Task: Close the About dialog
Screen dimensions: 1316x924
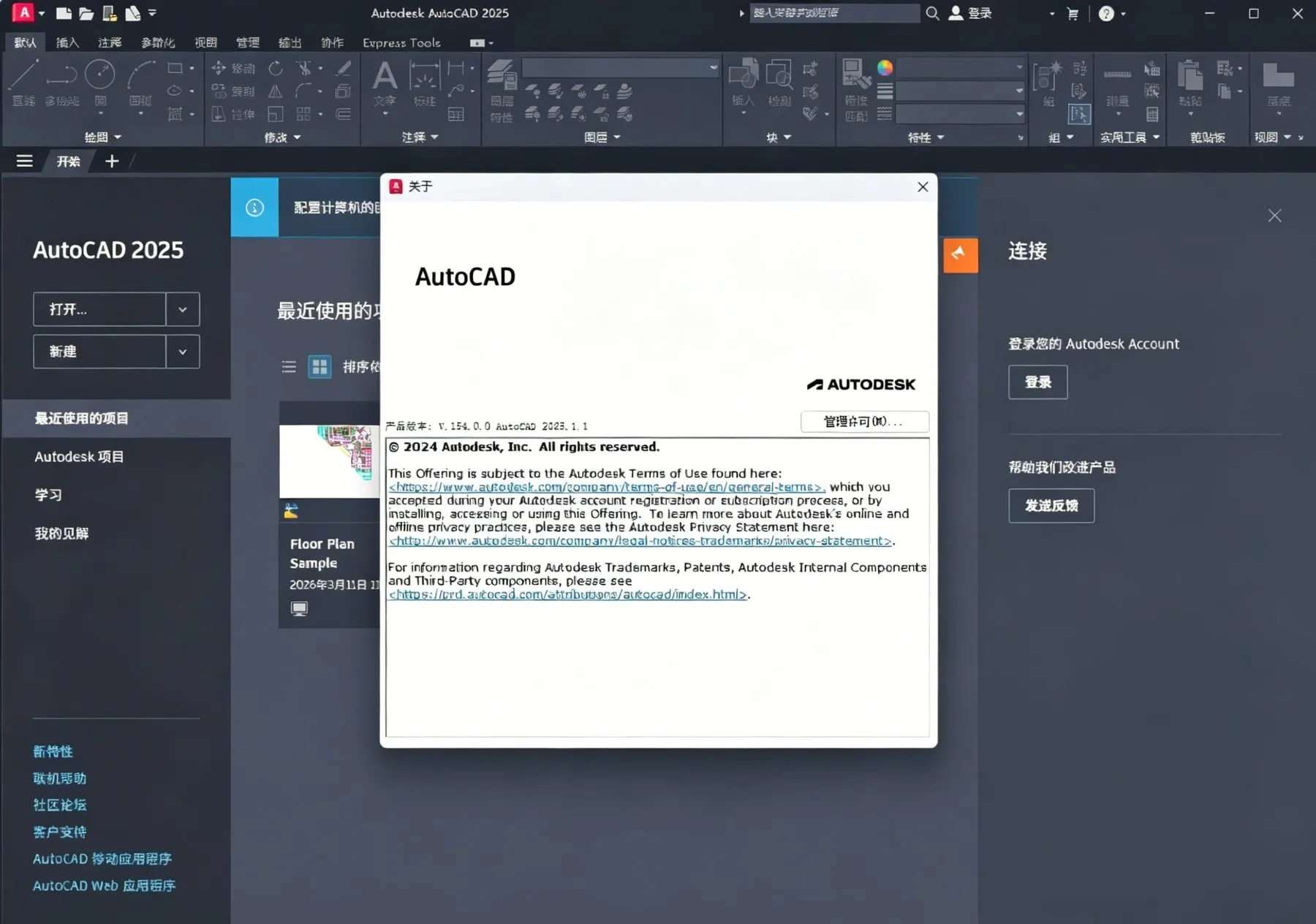Action: pyautogui.click(x=923, y=186)
